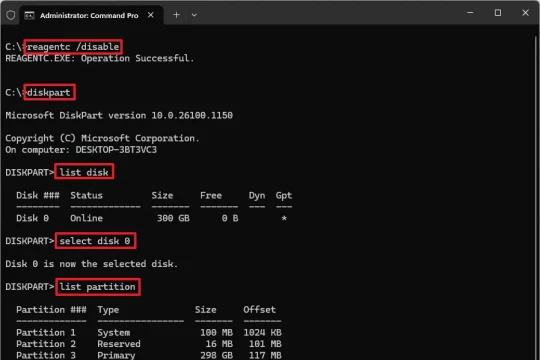Click the 'Type' column header
Image resolution: width=540 pixels, height=360 pixels.
[108, 310]
